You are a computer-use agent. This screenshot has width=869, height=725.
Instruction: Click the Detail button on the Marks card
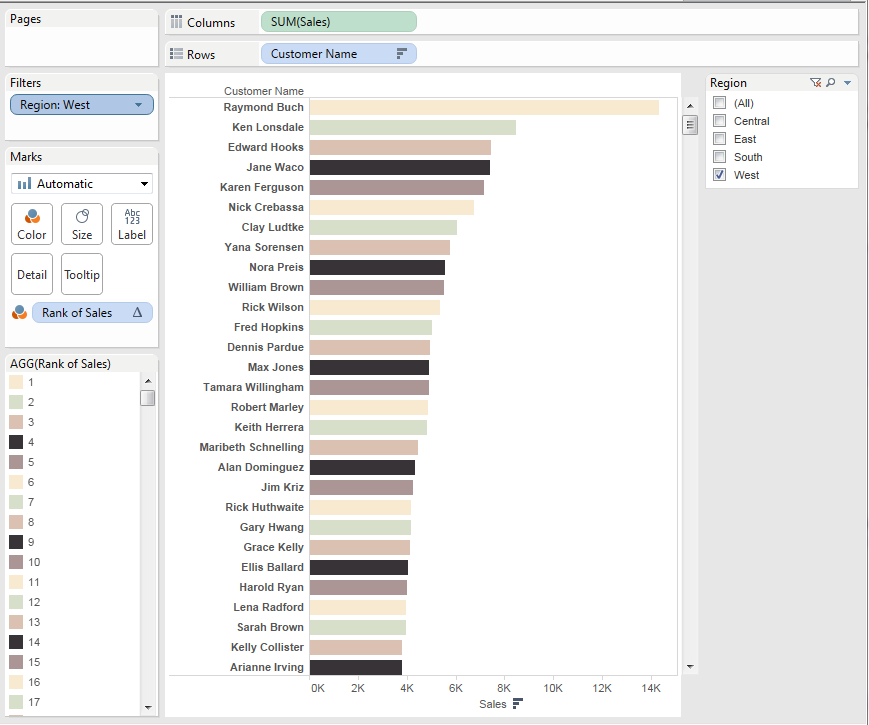click(32, 274)
